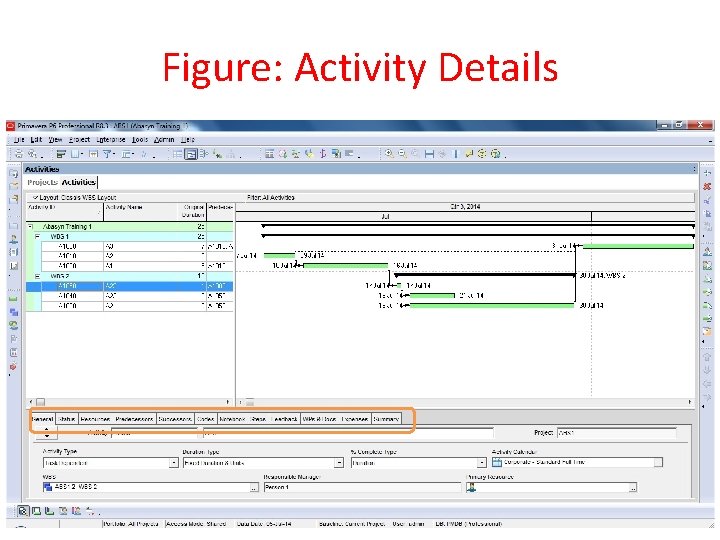720x540 pixels.
Task: Open the Layout options dropdown arrow
Action: [x=35, y=197]
